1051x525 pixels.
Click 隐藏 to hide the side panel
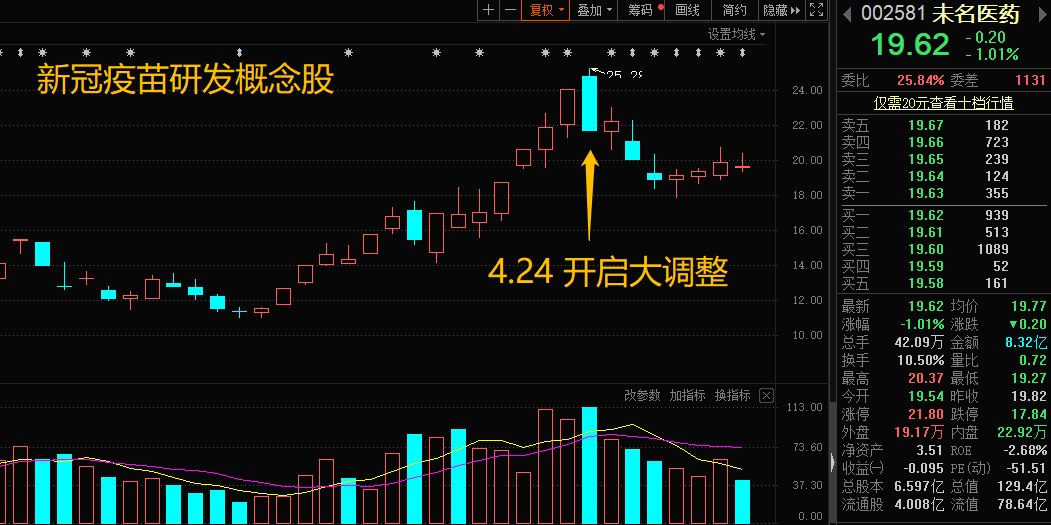click(x=782, y=10)
